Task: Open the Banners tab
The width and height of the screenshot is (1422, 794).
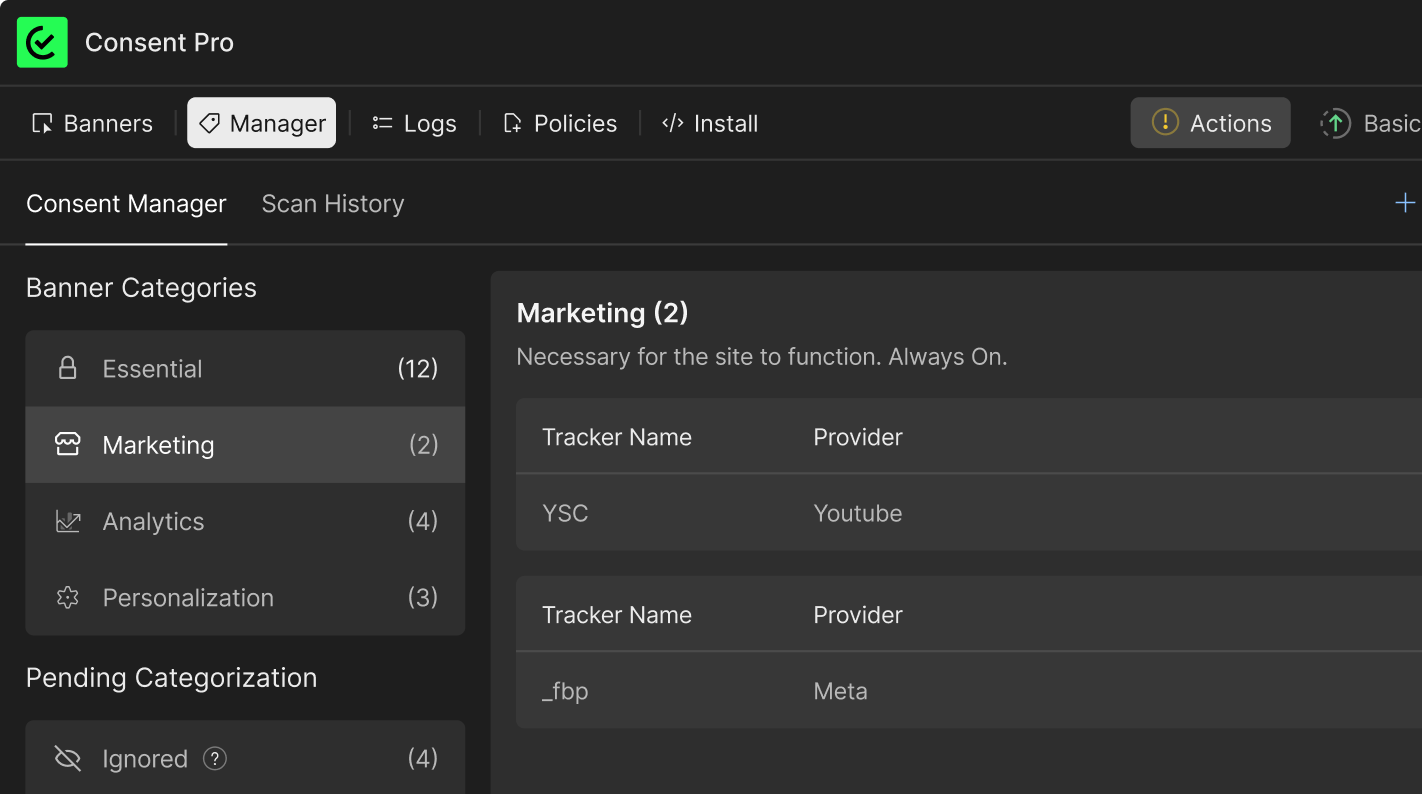Action: point(92,123)
